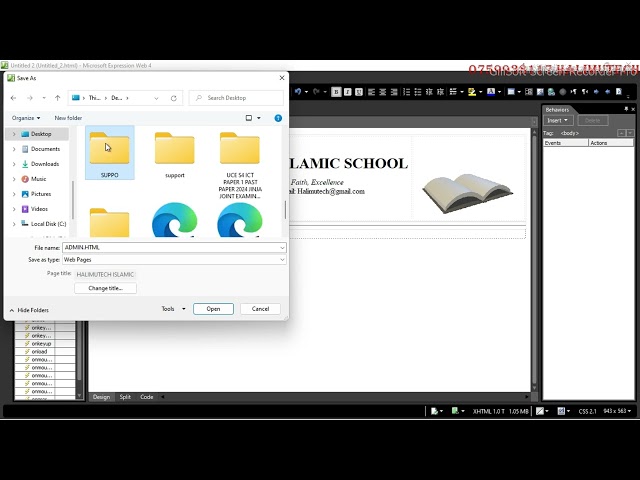
Task: Select the Behaviors panel tab
Action: [557, 109]
